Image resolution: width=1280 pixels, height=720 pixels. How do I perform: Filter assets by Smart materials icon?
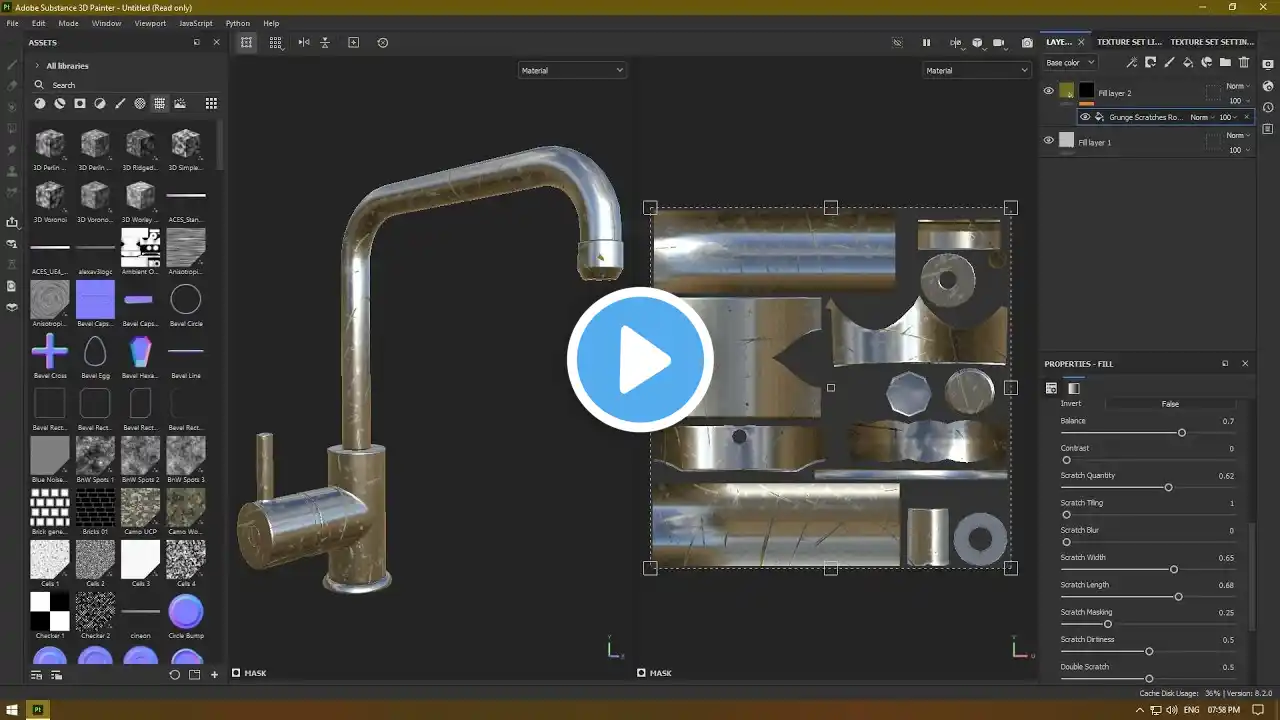pos(60,103)
